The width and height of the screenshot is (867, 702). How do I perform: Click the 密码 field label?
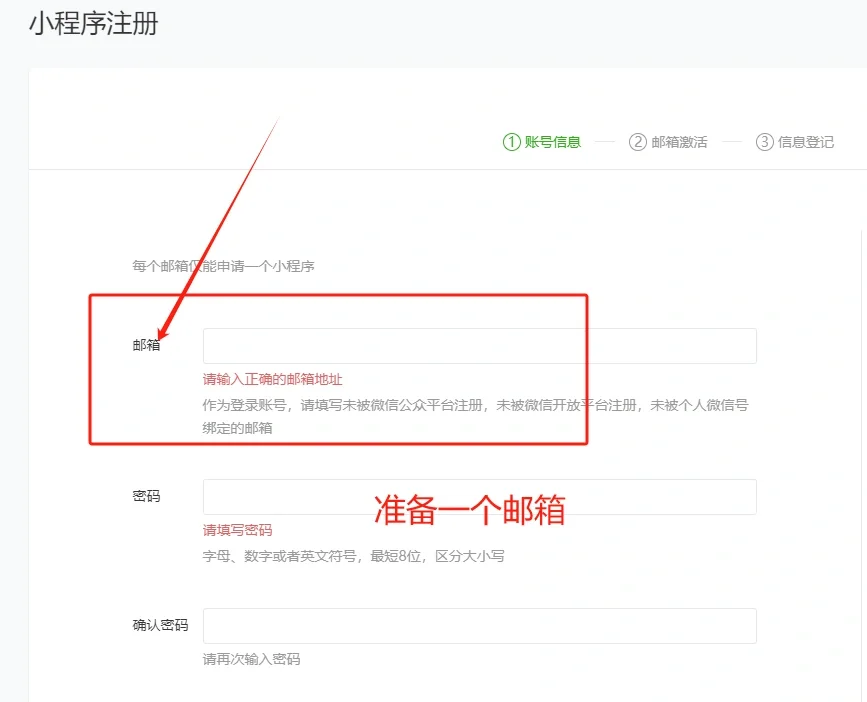click(146, 497)
